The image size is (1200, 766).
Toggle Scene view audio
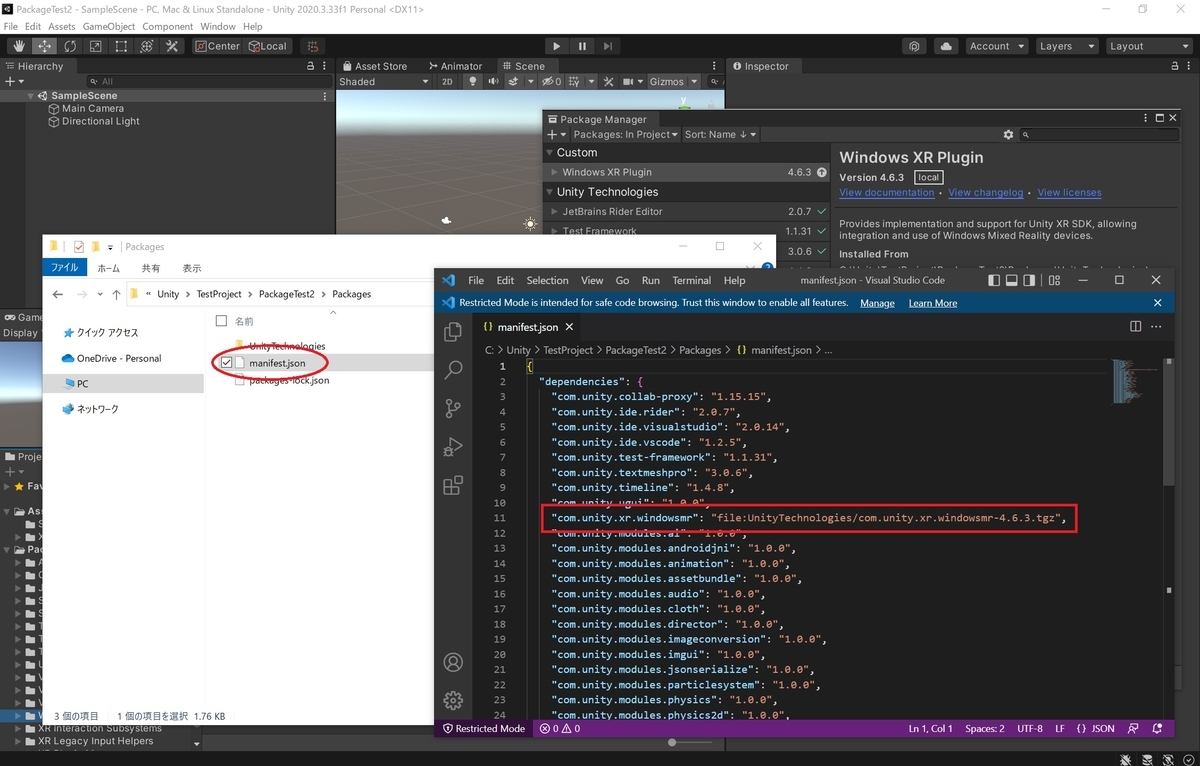pos(494,82)
